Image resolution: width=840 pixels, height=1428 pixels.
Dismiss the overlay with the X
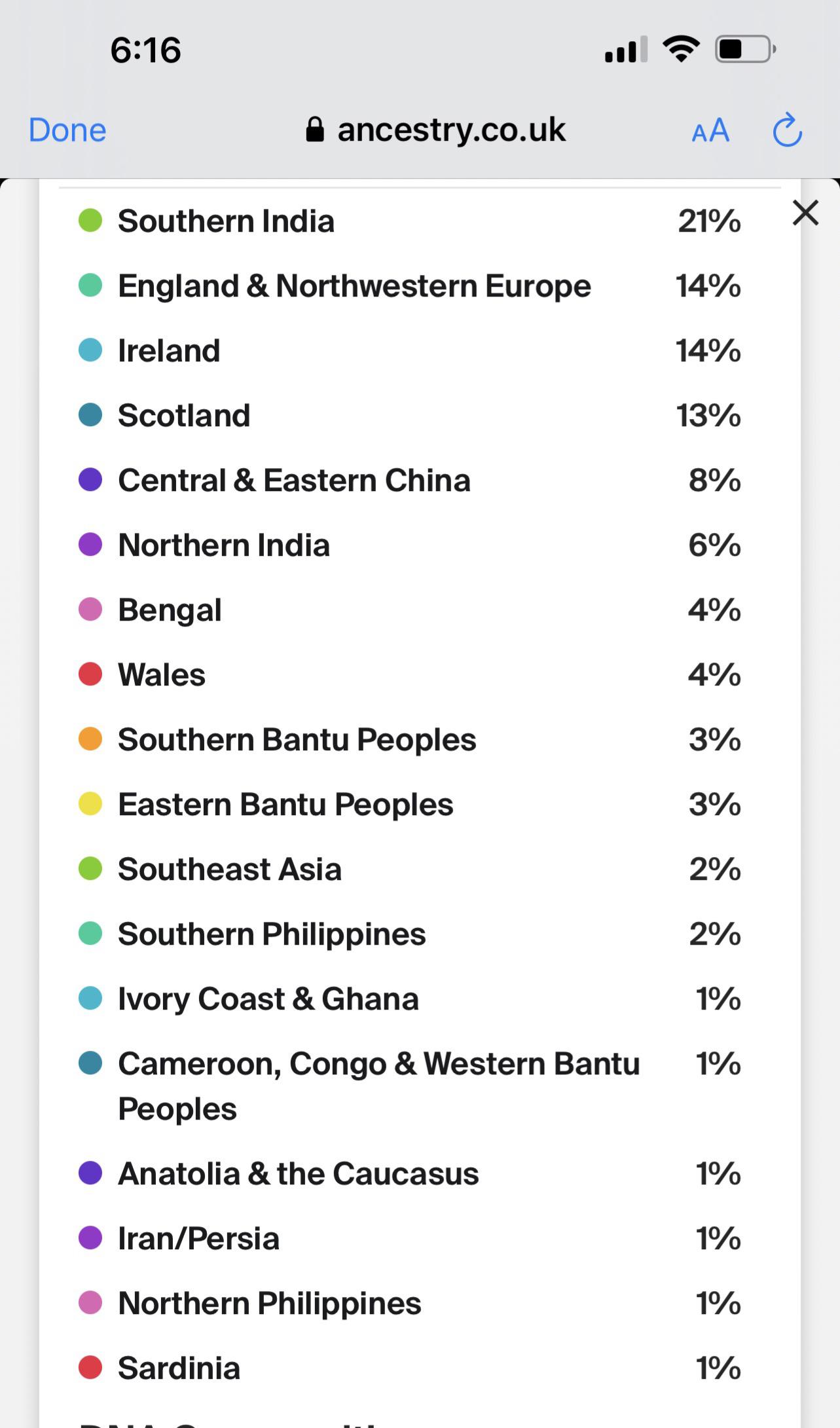coord(805,213)
